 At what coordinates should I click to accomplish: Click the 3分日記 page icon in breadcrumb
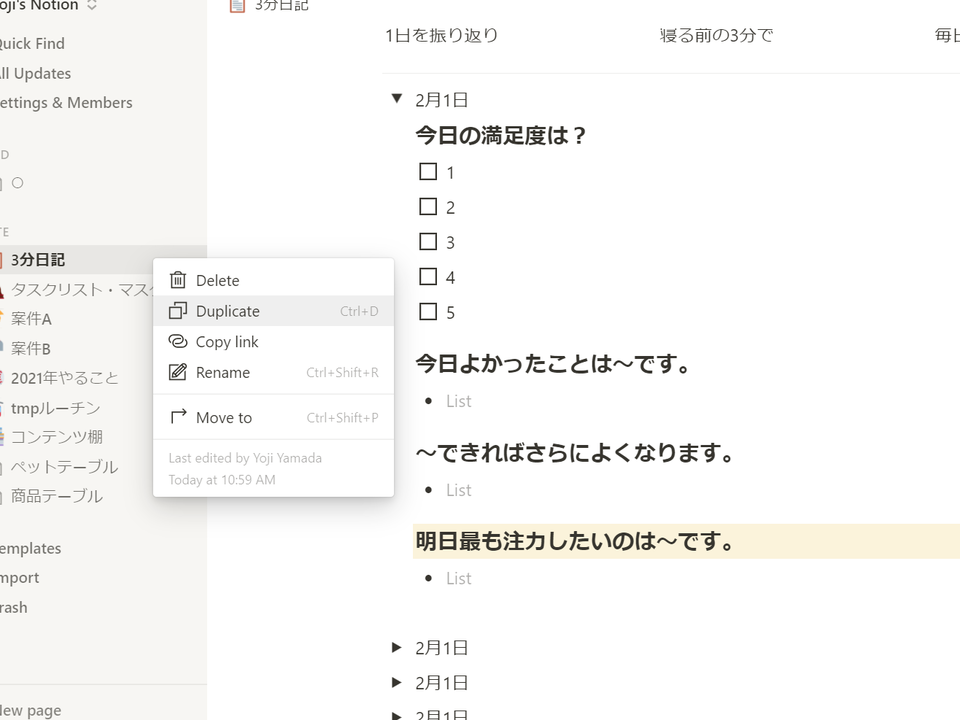point(237,6)
